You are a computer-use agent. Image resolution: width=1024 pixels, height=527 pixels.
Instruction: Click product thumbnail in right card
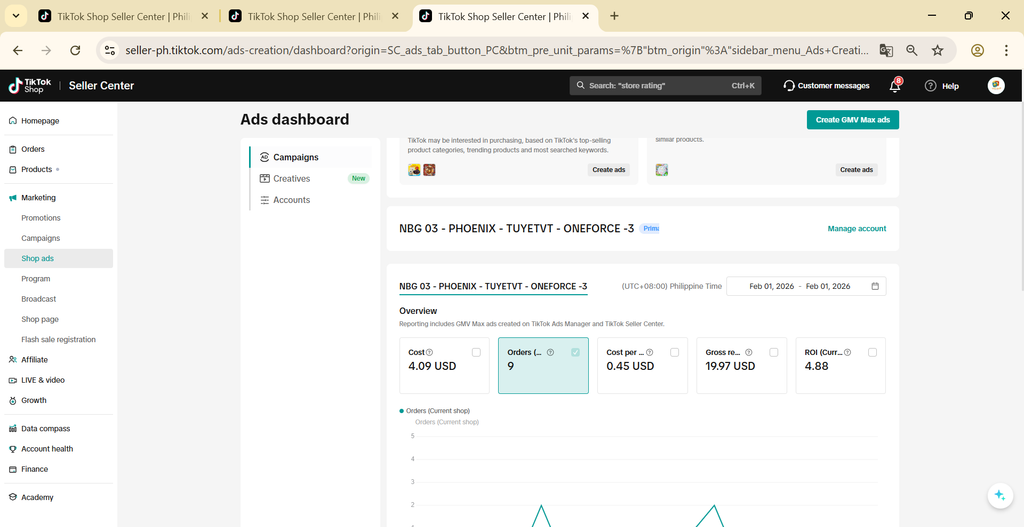tap(662, 170)
